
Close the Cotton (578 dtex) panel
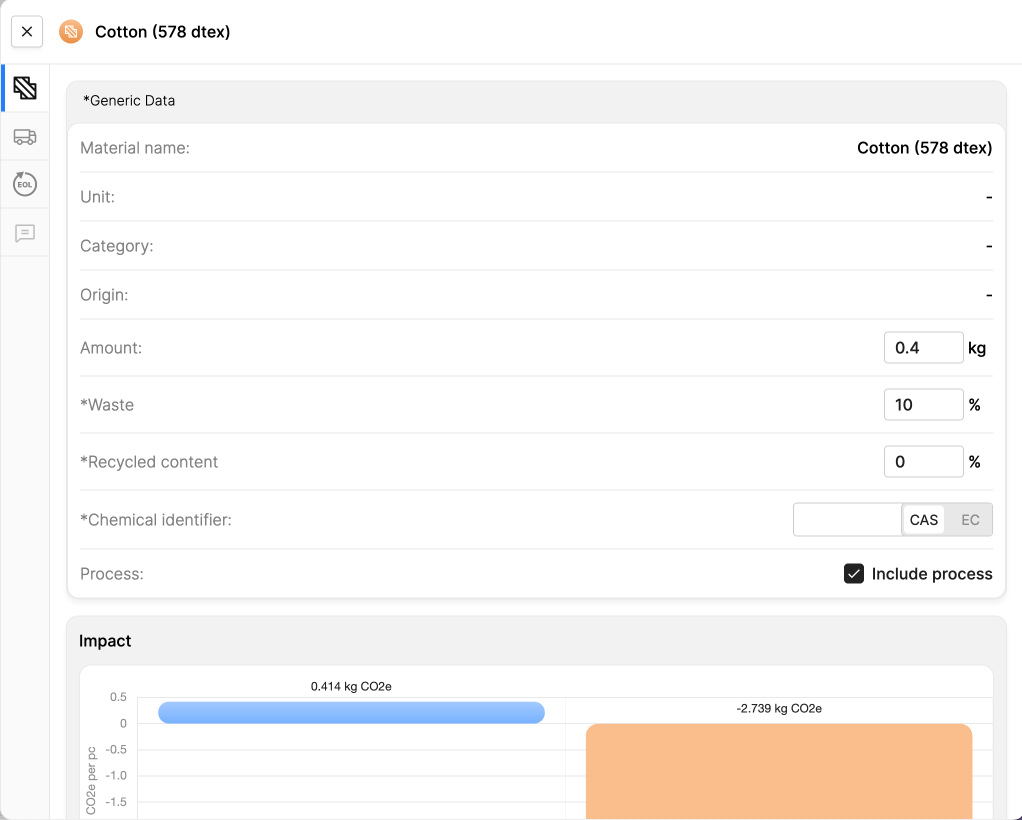tap(26, 31)
